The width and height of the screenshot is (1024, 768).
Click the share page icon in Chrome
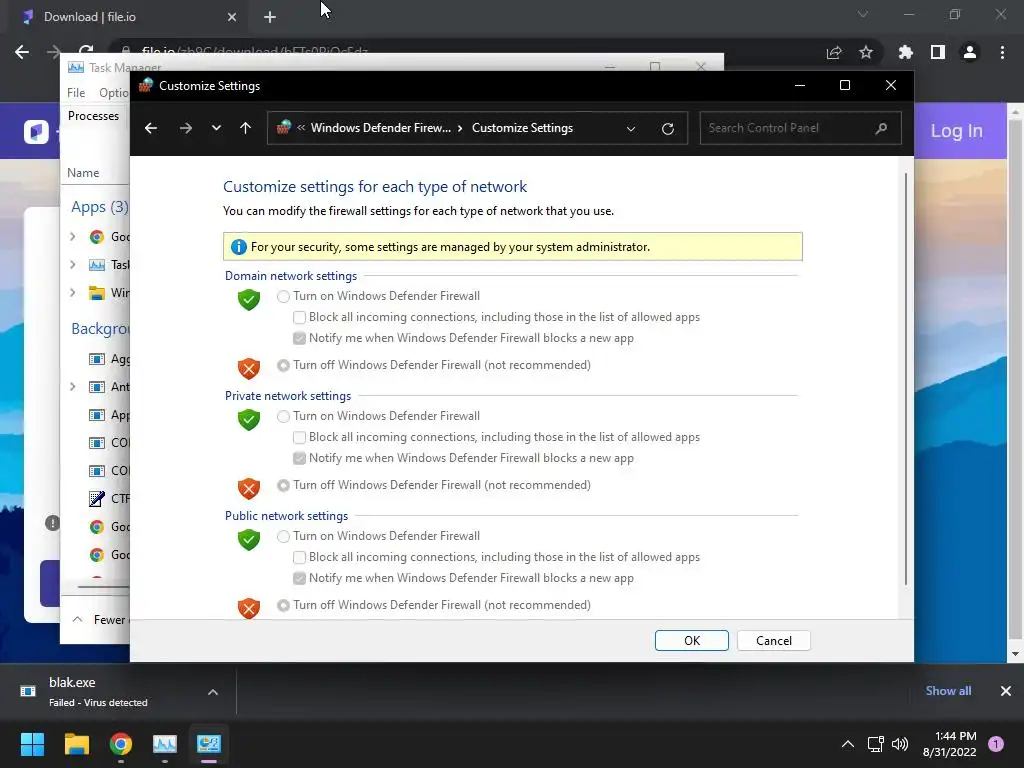click(834, 53)
